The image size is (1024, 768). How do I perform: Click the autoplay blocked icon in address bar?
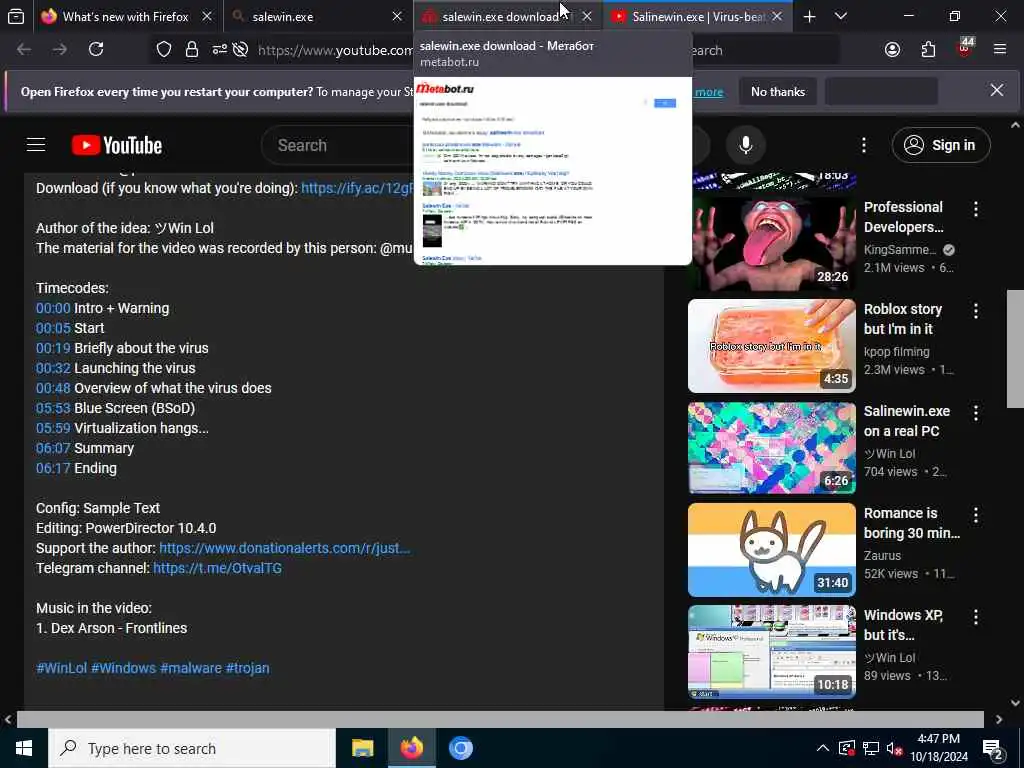pyautogui.click(x=240, y=50)
